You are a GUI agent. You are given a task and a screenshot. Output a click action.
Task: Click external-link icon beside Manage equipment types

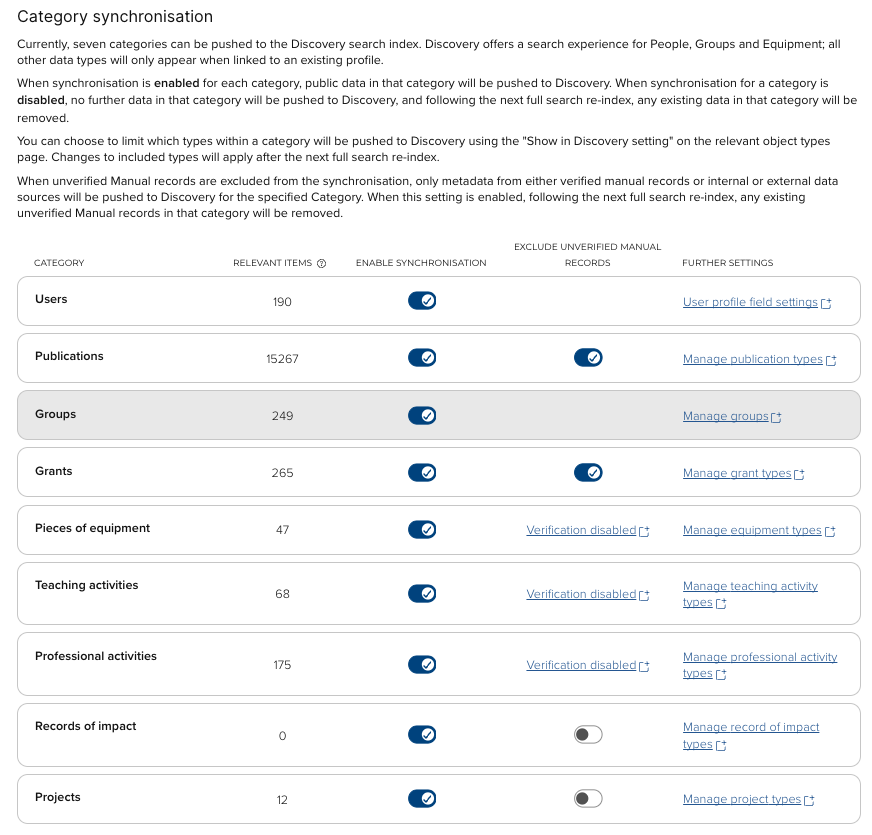coord(829,532)
